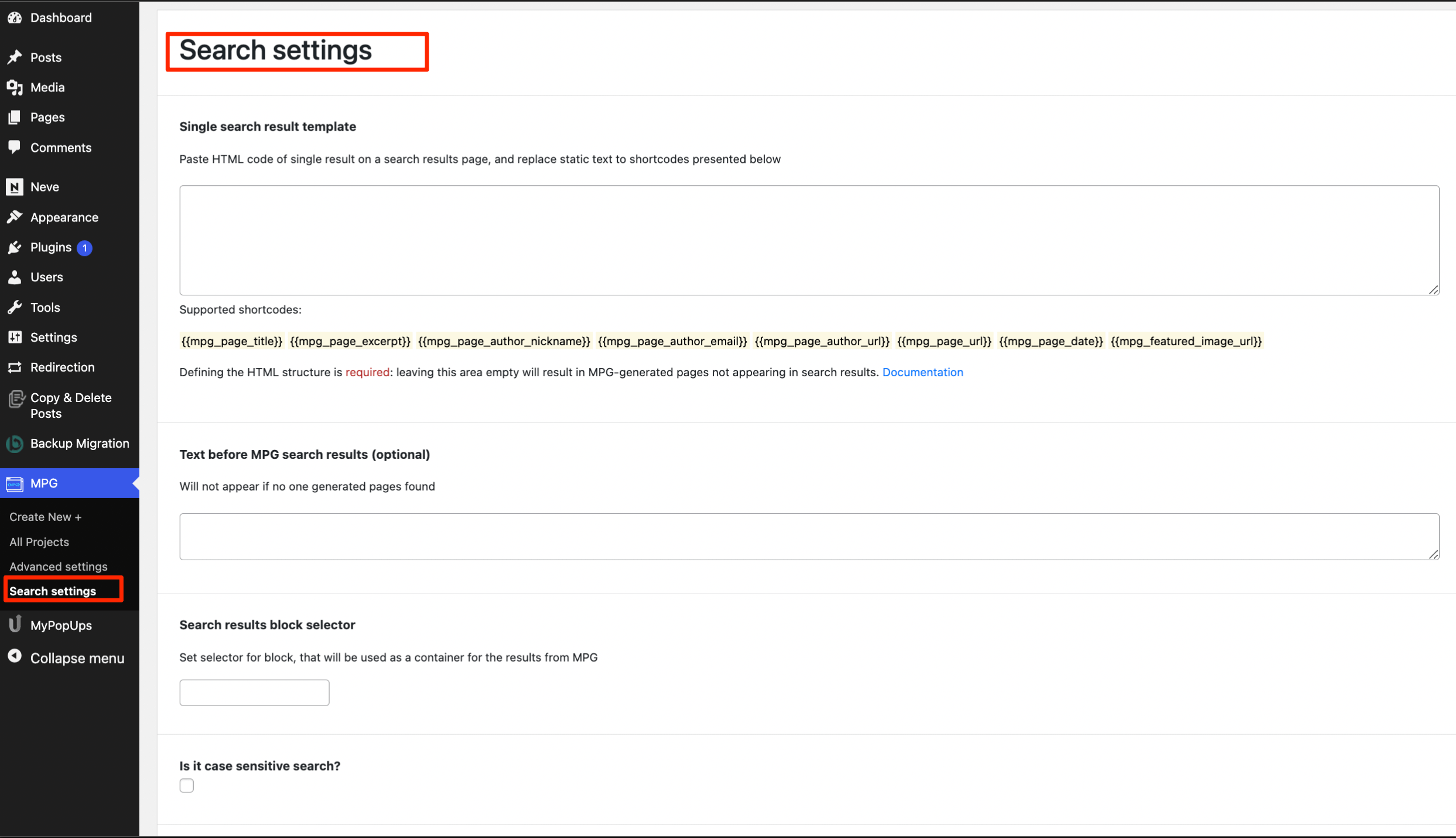
Task: Click the {{mpg_page_title}} shortcode tag
Action: point(231,341)
